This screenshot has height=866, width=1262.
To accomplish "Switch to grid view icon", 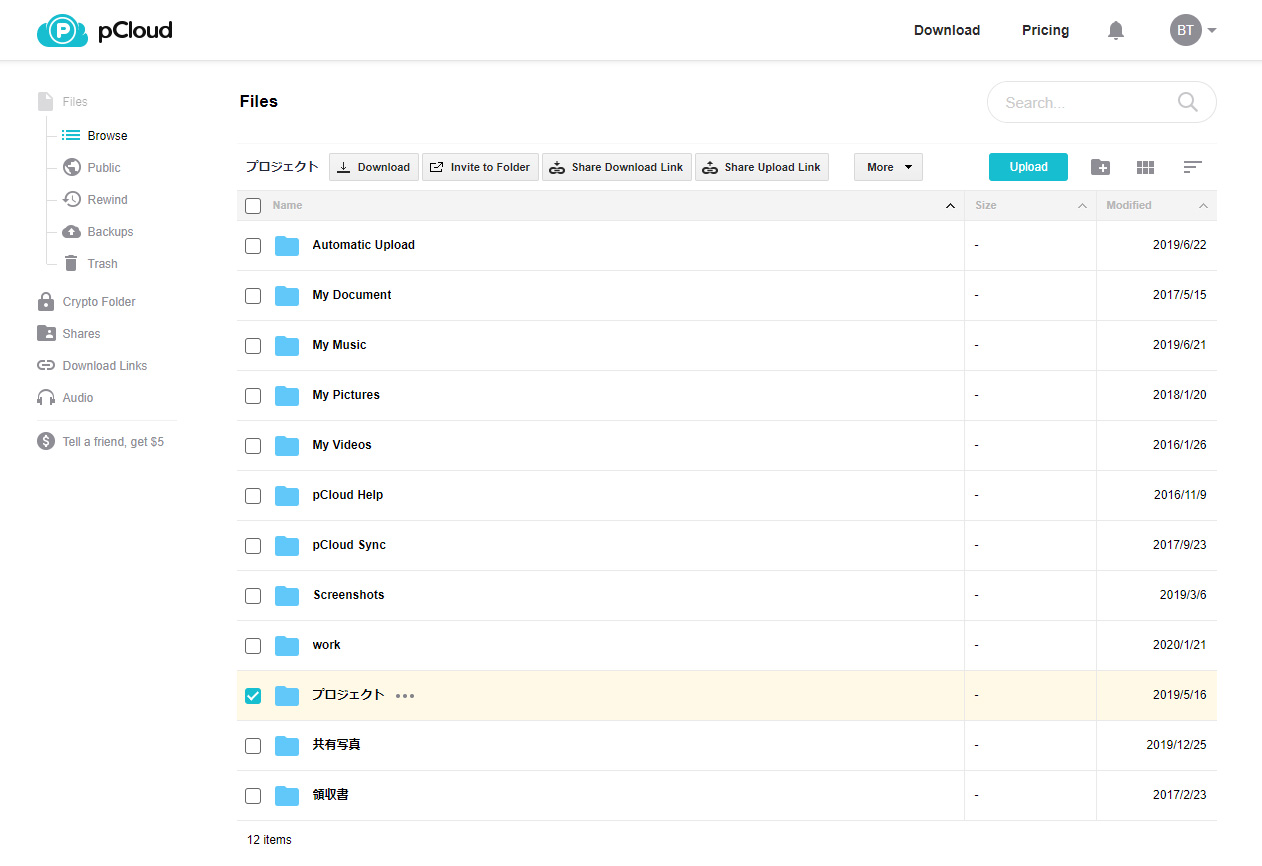I will 1146,167.
